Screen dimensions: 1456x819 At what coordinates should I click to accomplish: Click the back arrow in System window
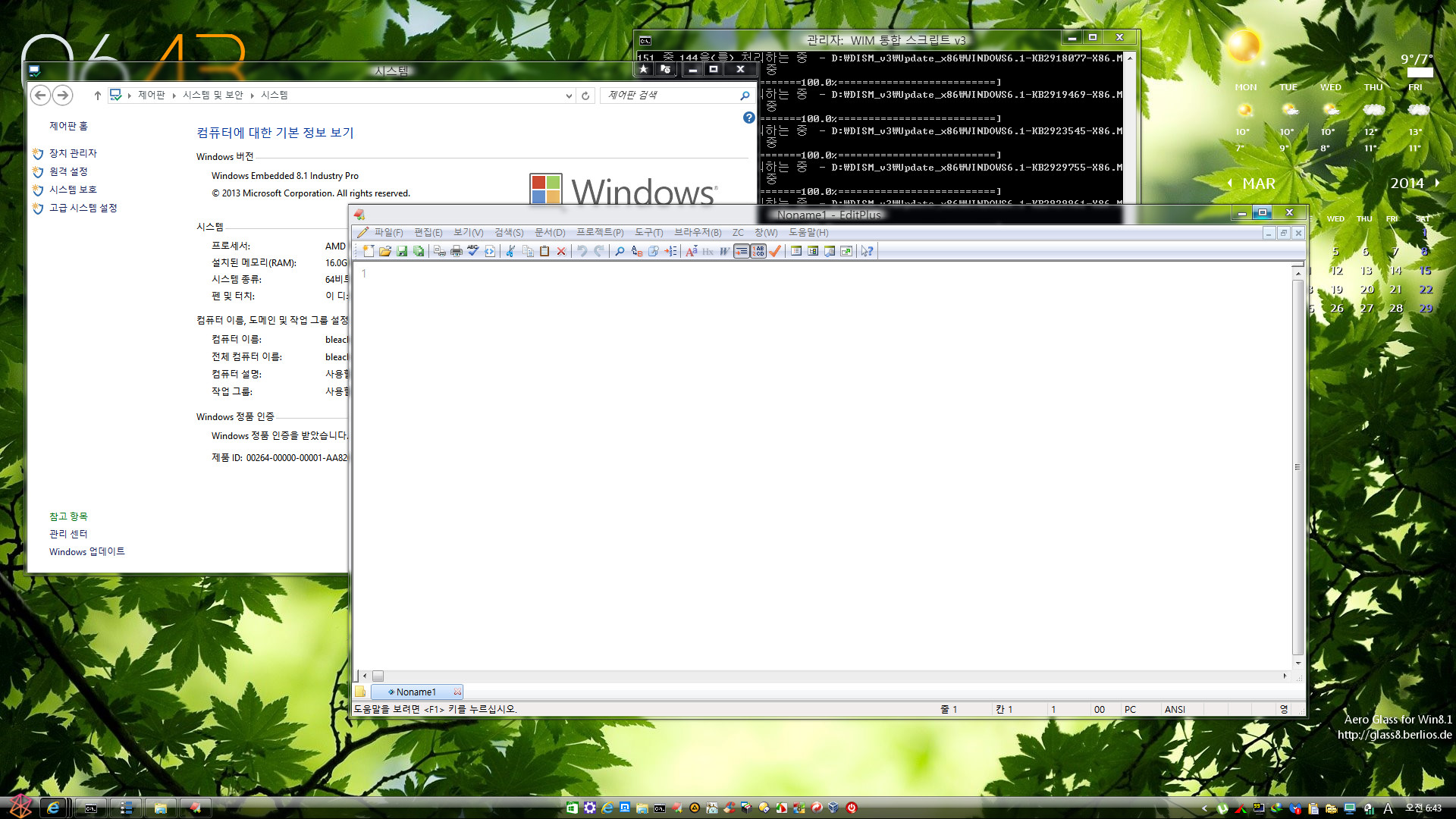[41, 95]
